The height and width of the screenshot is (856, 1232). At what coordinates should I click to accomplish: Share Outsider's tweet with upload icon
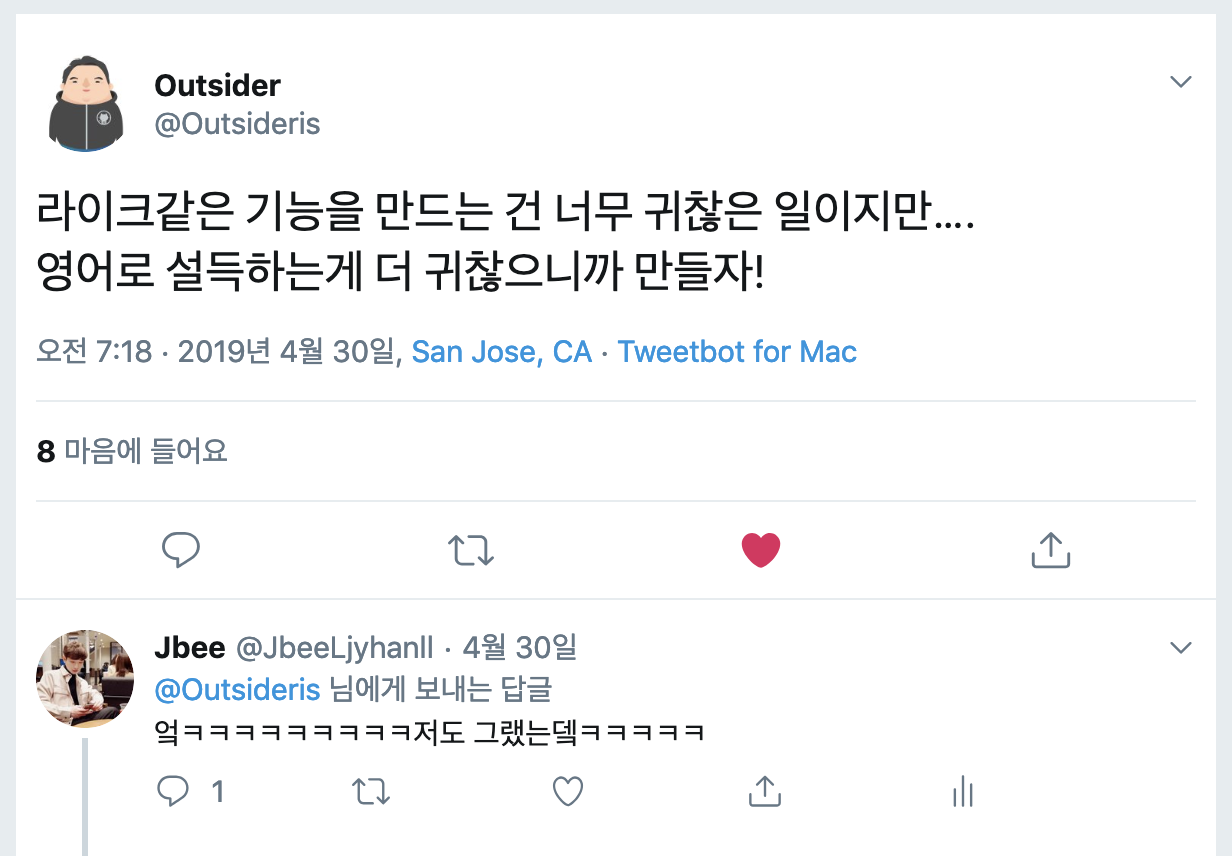[1050, 550]
